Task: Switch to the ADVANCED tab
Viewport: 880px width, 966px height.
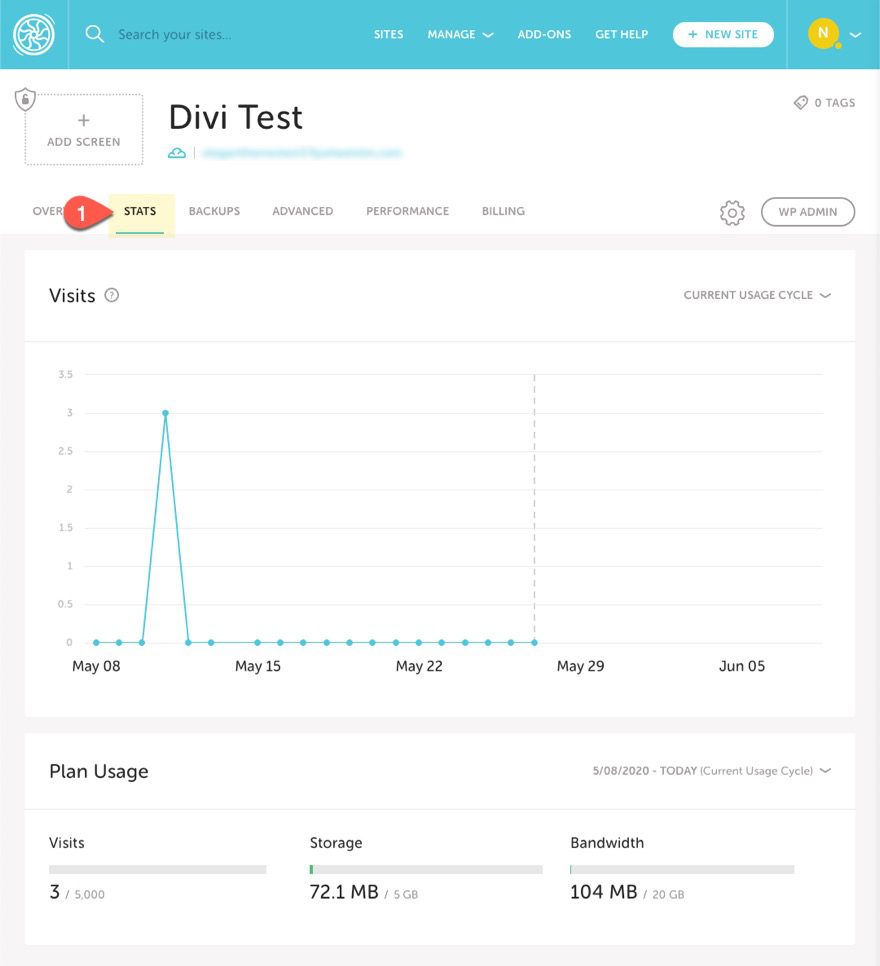Action: pyautogui.click(x=303, y=211)
